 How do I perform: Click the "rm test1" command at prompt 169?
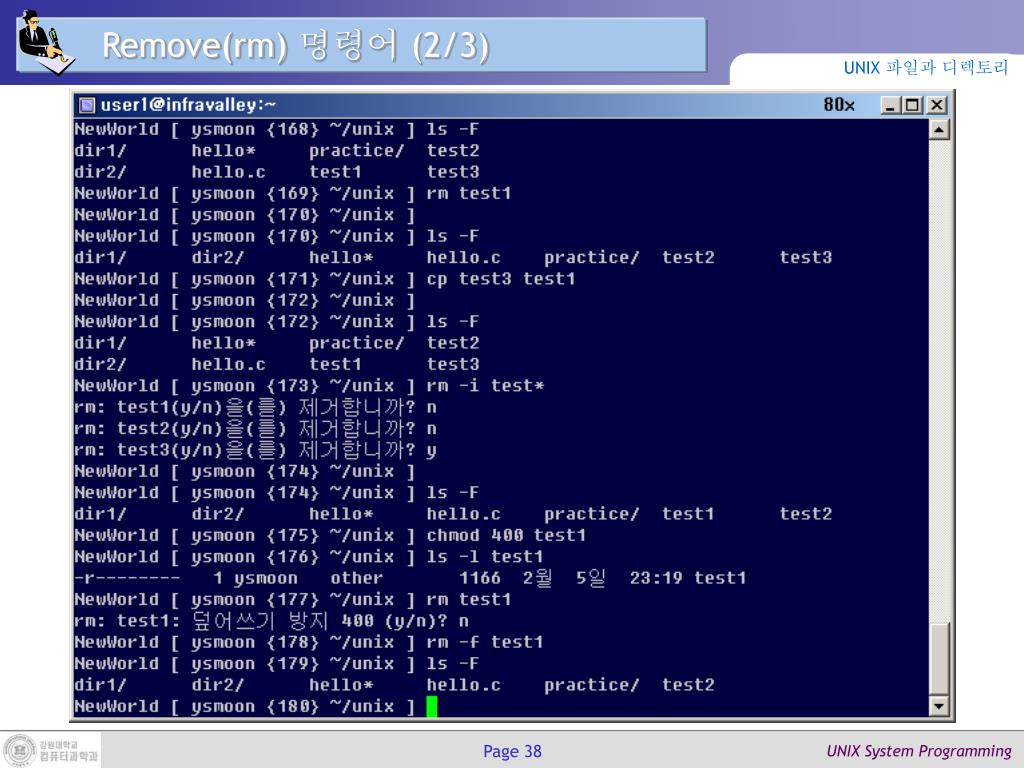(x=468, y=193)
